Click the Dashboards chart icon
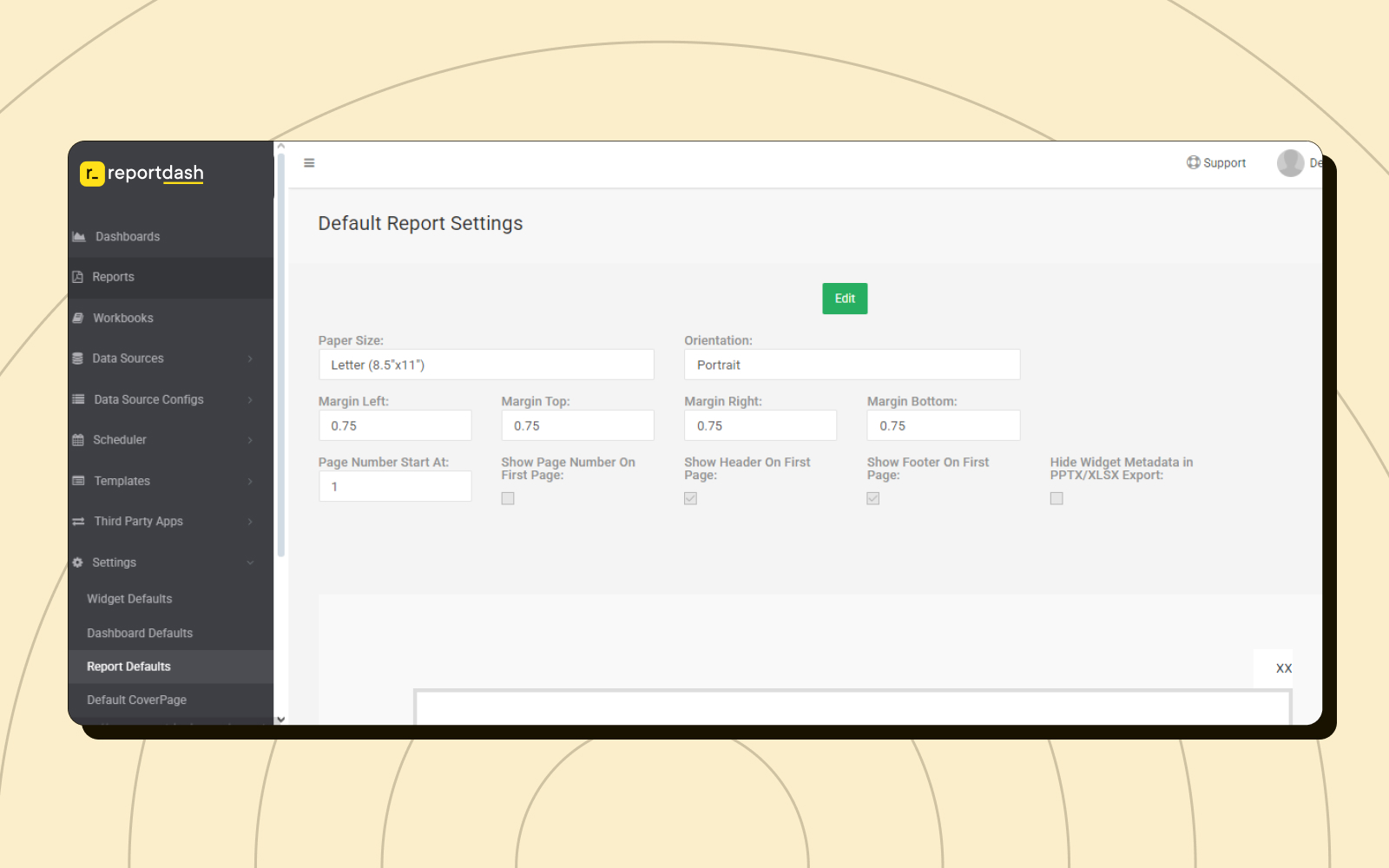This screenshot has width=1389, height=868. tap(79, 237)
